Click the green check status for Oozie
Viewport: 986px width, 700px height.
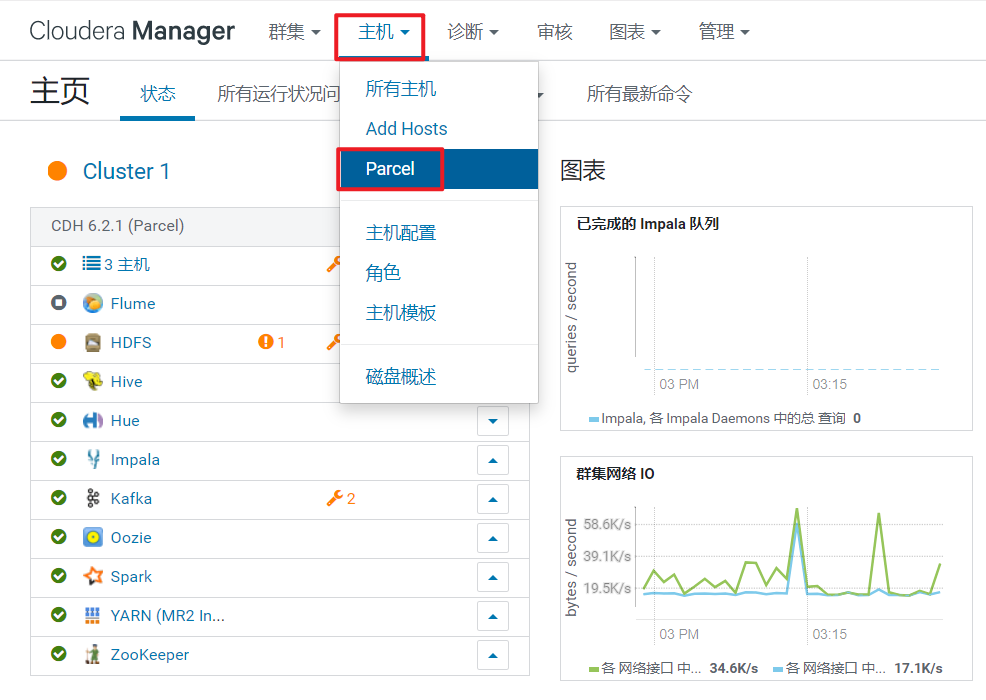[x=58, y=536]
